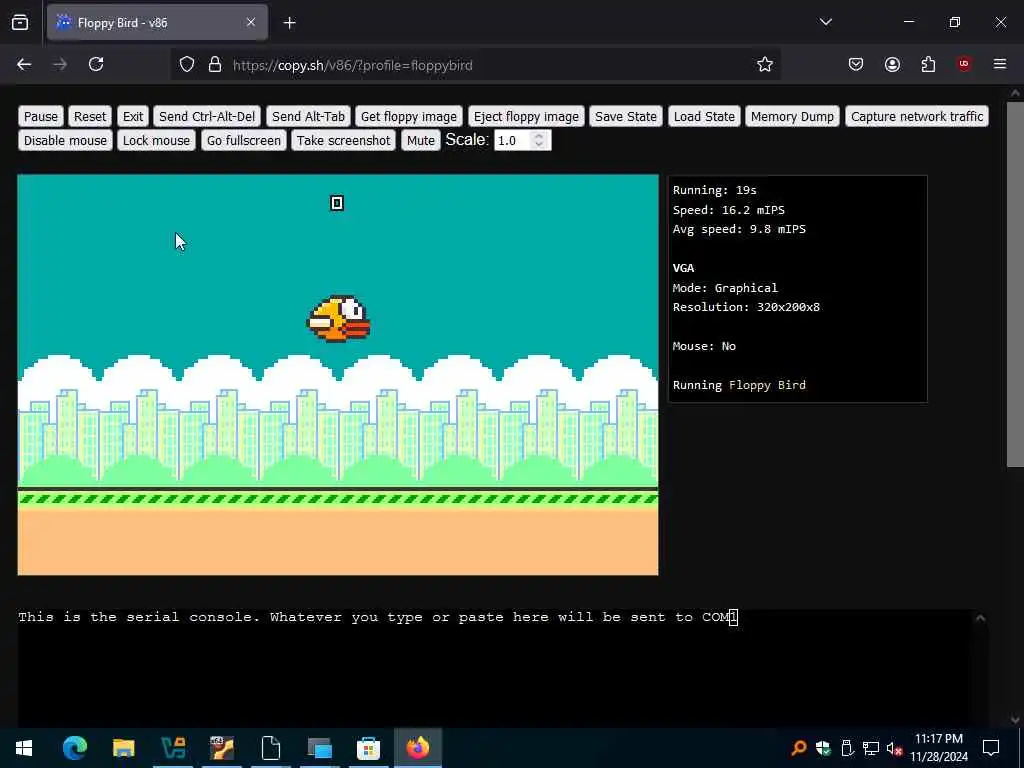Open Firefox View recent browsing icon
Screen dimensions: 1024x768
(20, 22)
